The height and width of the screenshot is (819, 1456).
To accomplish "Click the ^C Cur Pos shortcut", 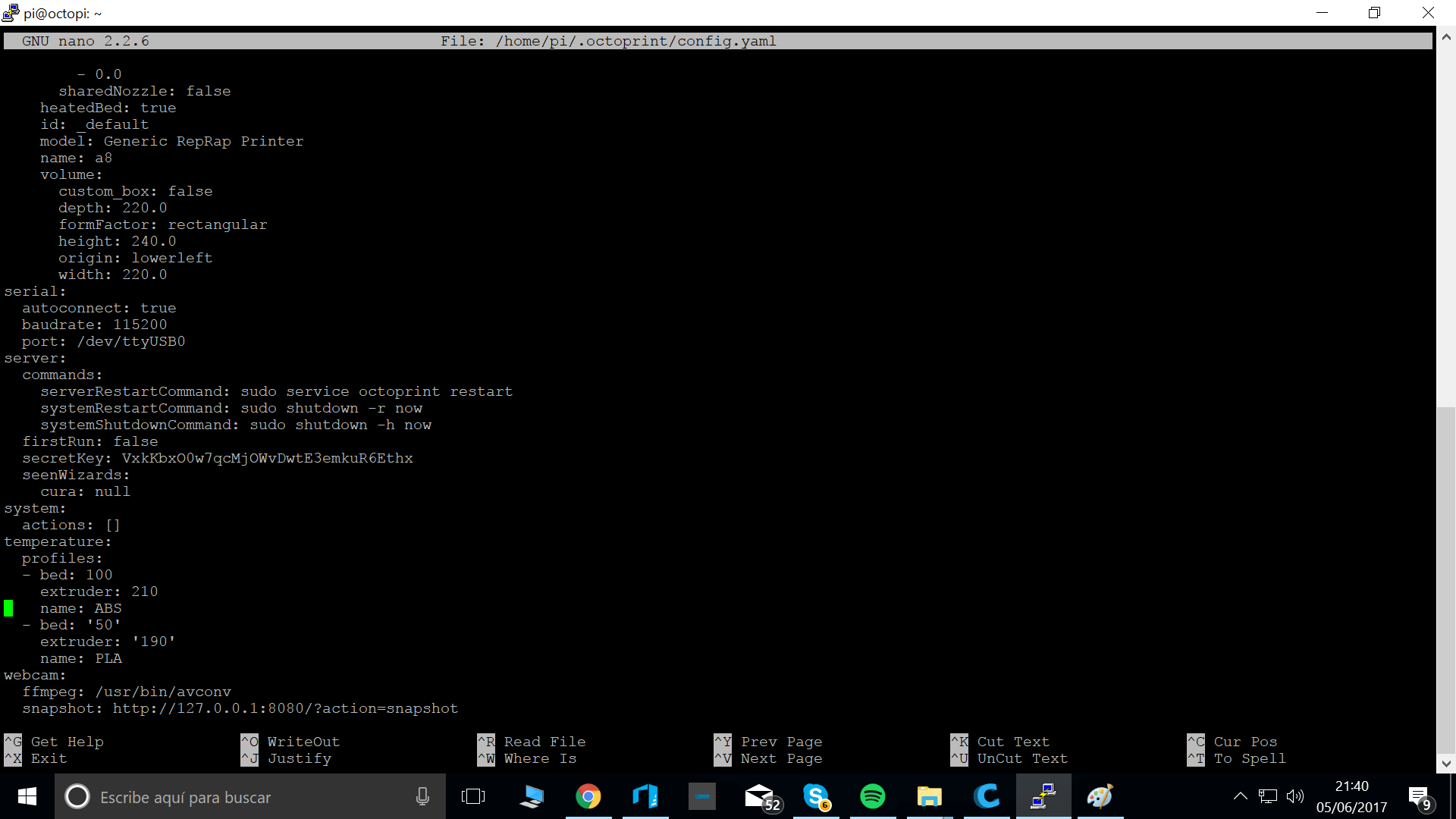I will pos(1232,742).
